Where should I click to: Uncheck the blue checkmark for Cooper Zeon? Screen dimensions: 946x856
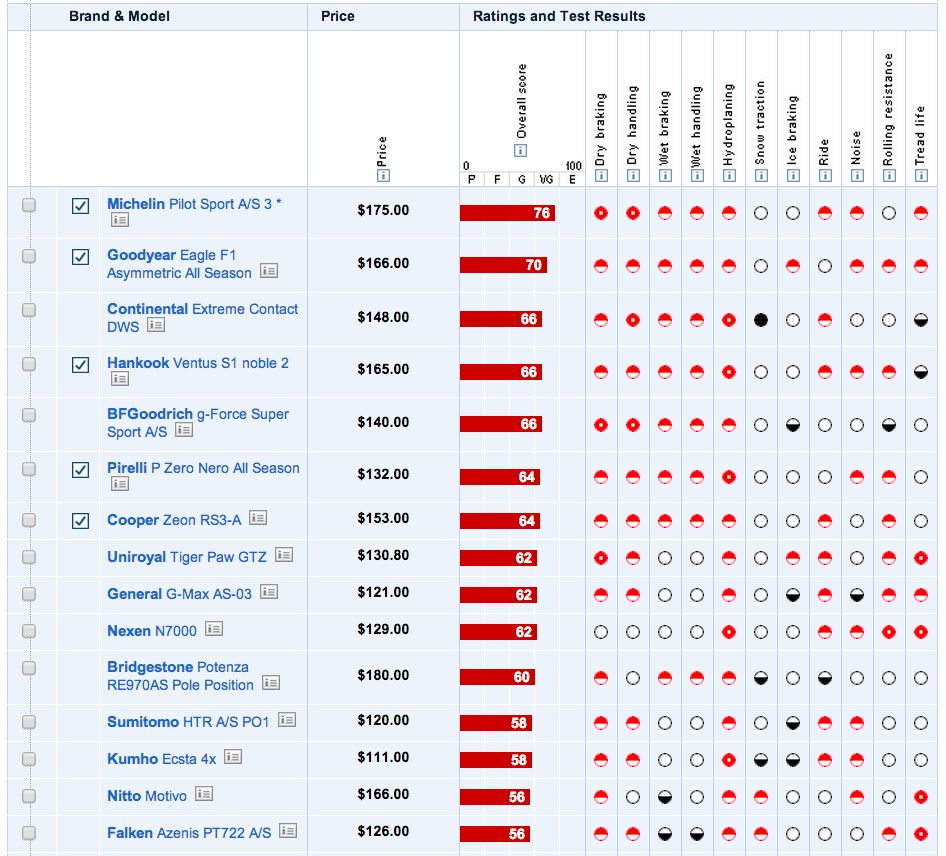tap(80, 521)
